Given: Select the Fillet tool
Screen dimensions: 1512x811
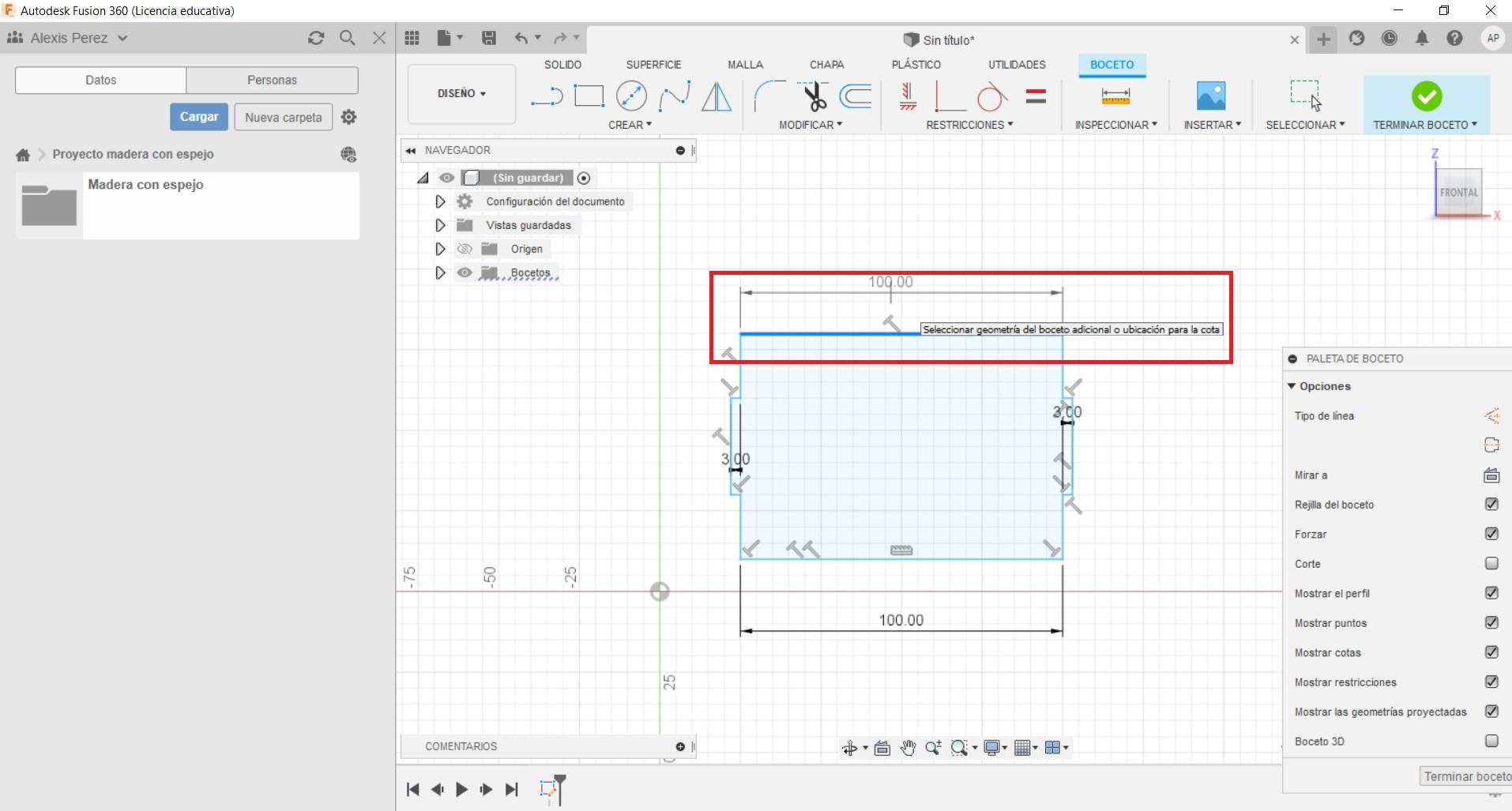Looking at the screenshot, I should coord(769,96).
